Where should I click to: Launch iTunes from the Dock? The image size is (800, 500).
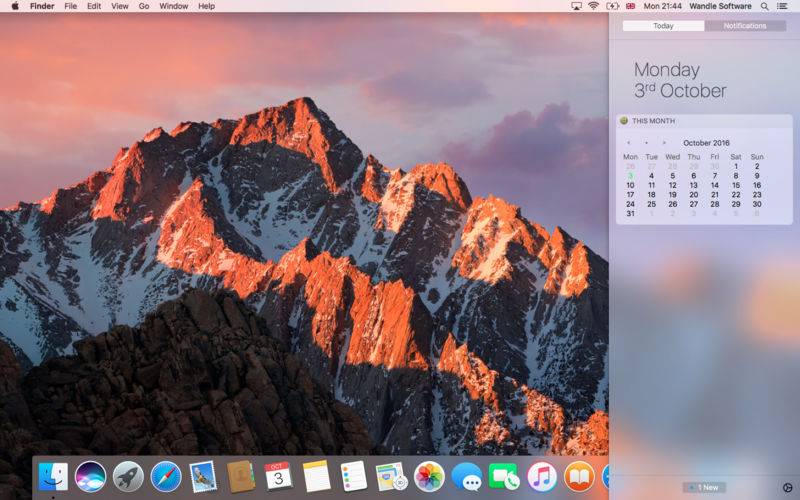click(x=542, y=476)
